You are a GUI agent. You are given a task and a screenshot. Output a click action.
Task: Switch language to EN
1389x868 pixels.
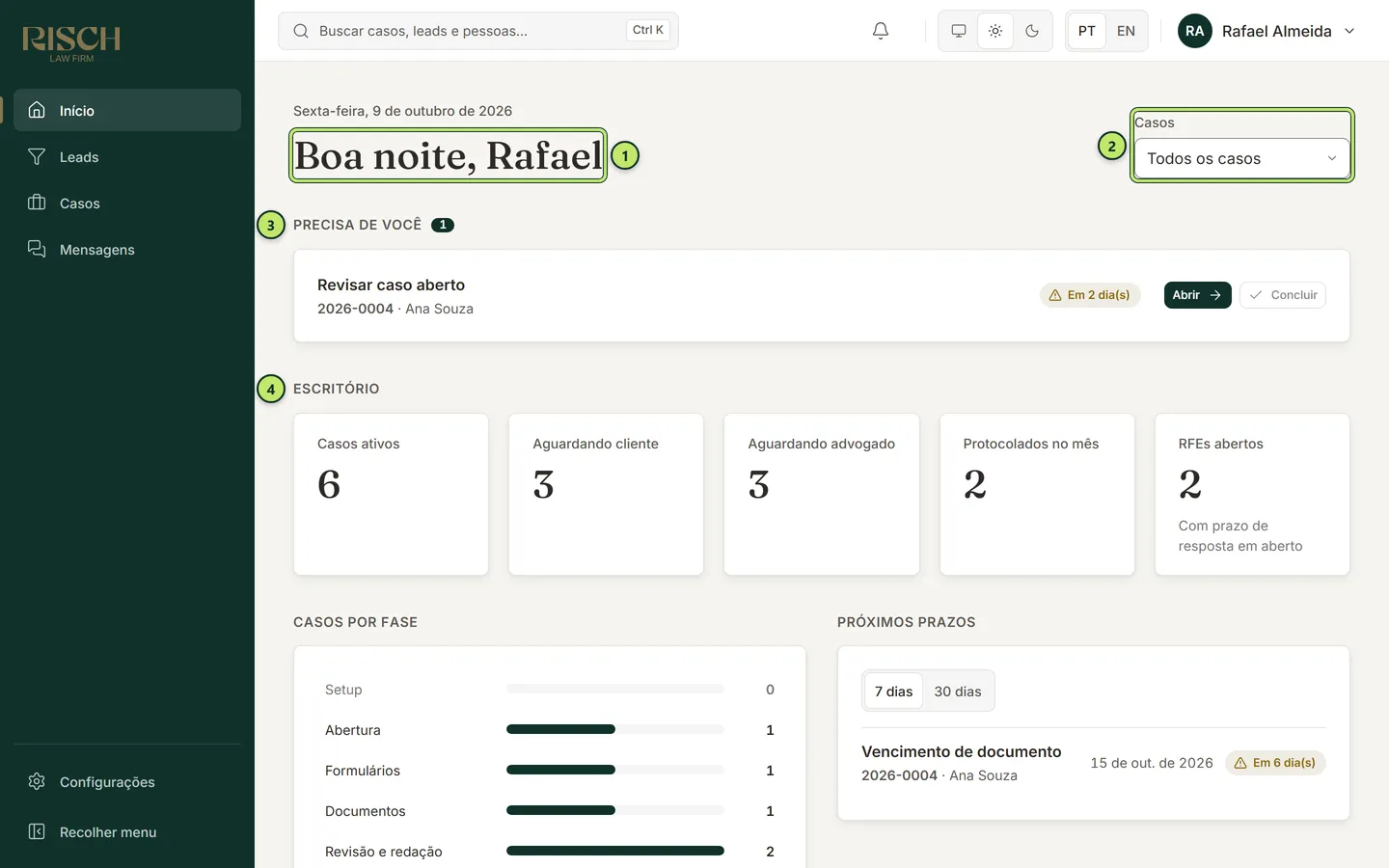click(x=1126, y=31)
